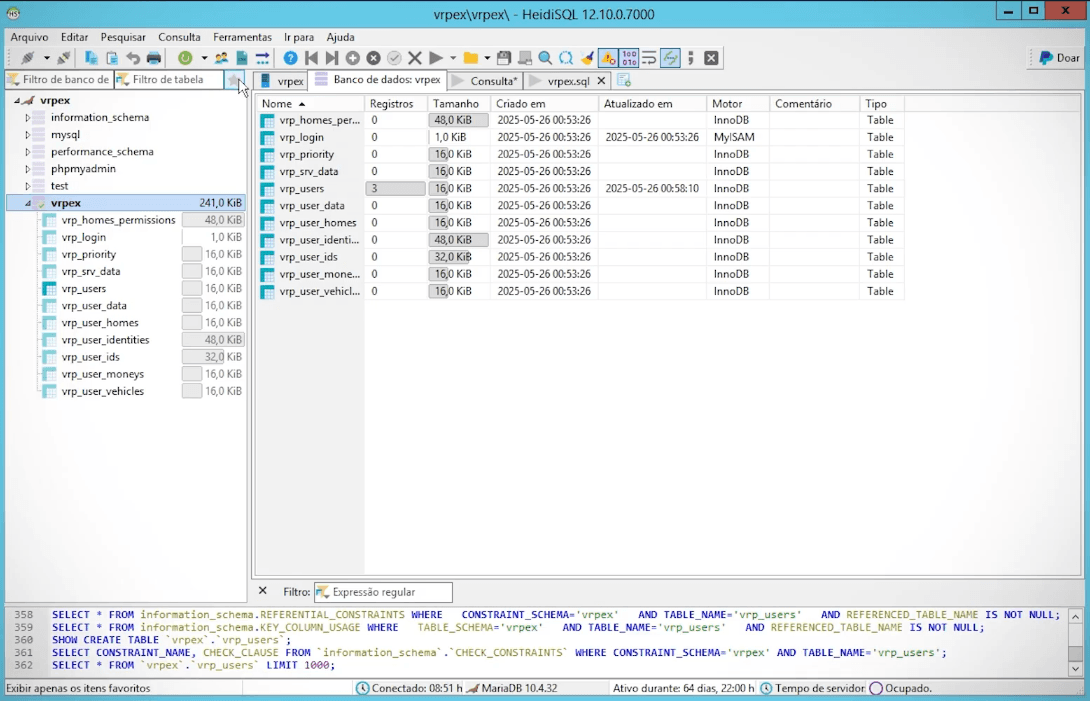Image resolution: width=1090 pixels, height=701 pixels.
Task: Toggle wrap long lines icon
Action: (x=649, y=58)
